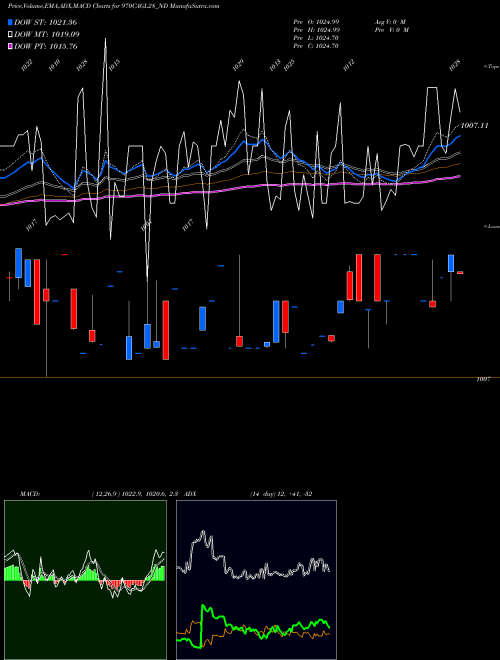Select the chart title mentioning 970CAGL28_ND MunafaSutra.com

click(114, 6)
